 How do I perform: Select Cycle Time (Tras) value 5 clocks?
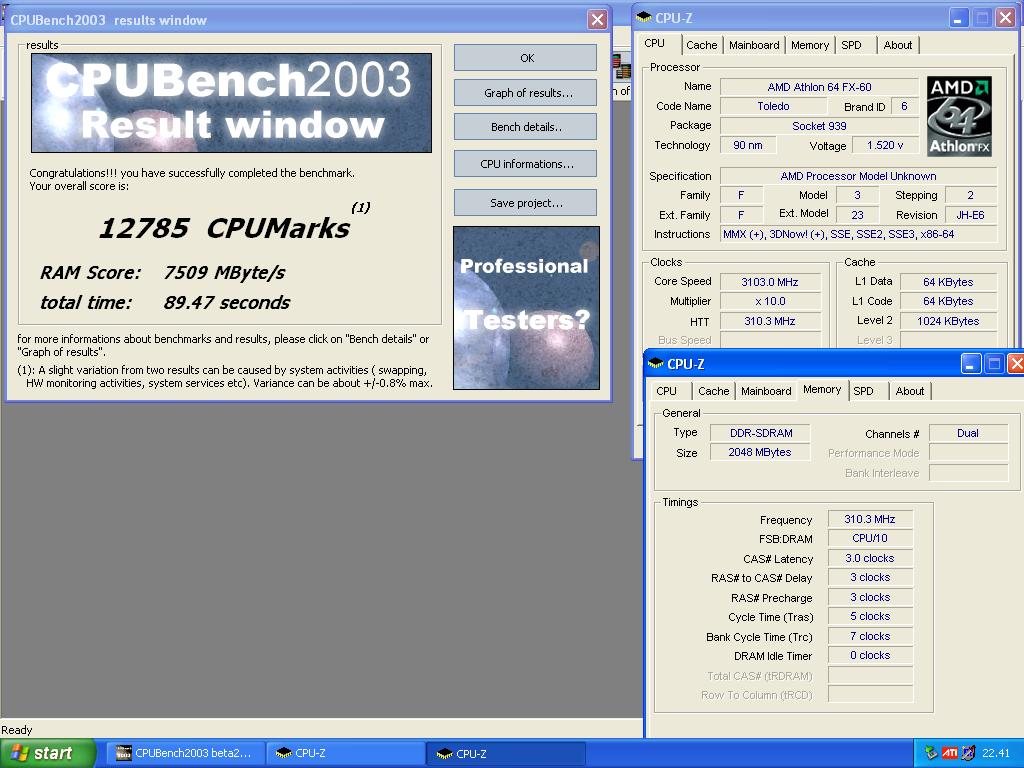click(870, 616)
